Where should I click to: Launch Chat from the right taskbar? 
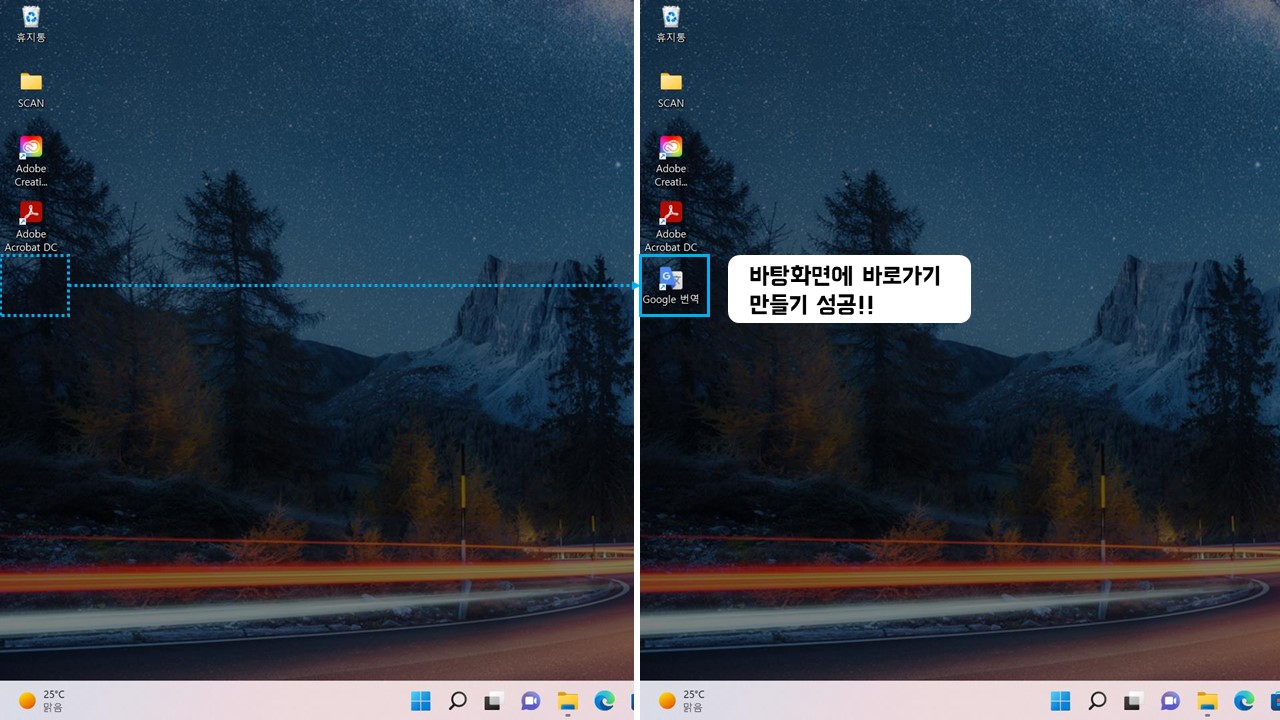tap(1171, 701)
